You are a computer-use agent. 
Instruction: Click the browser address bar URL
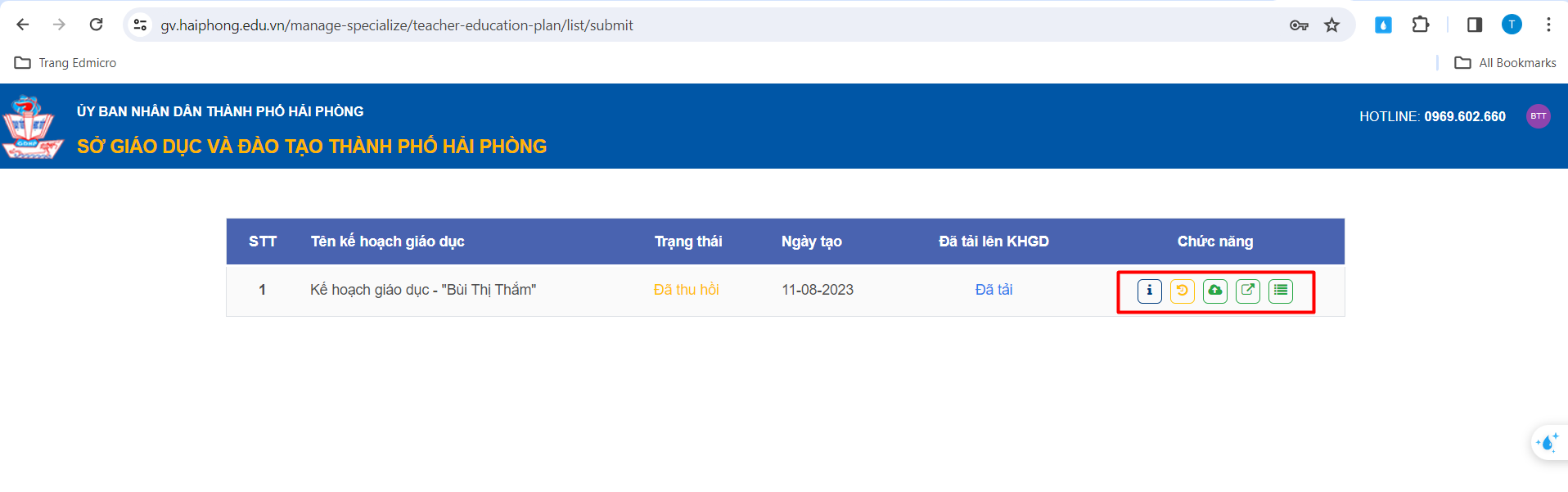pyautogui.click(x=397, y=25)
